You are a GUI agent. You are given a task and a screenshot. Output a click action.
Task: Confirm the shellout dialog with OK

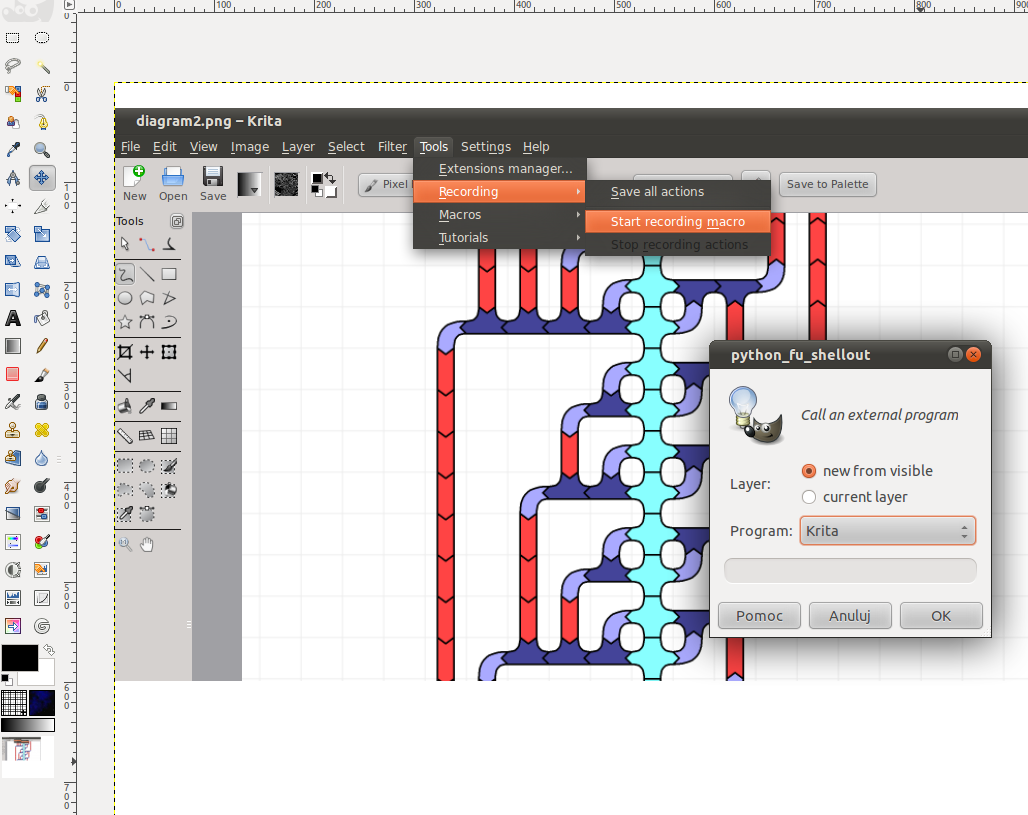(941, 616)
